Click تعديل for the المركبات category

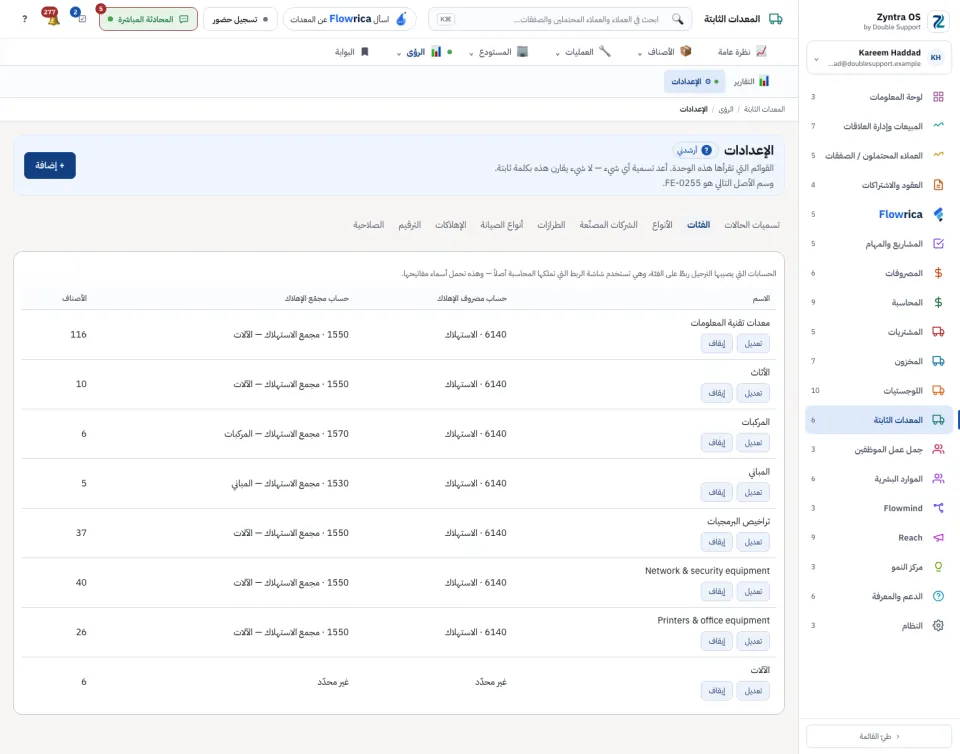tap(753, 442)
